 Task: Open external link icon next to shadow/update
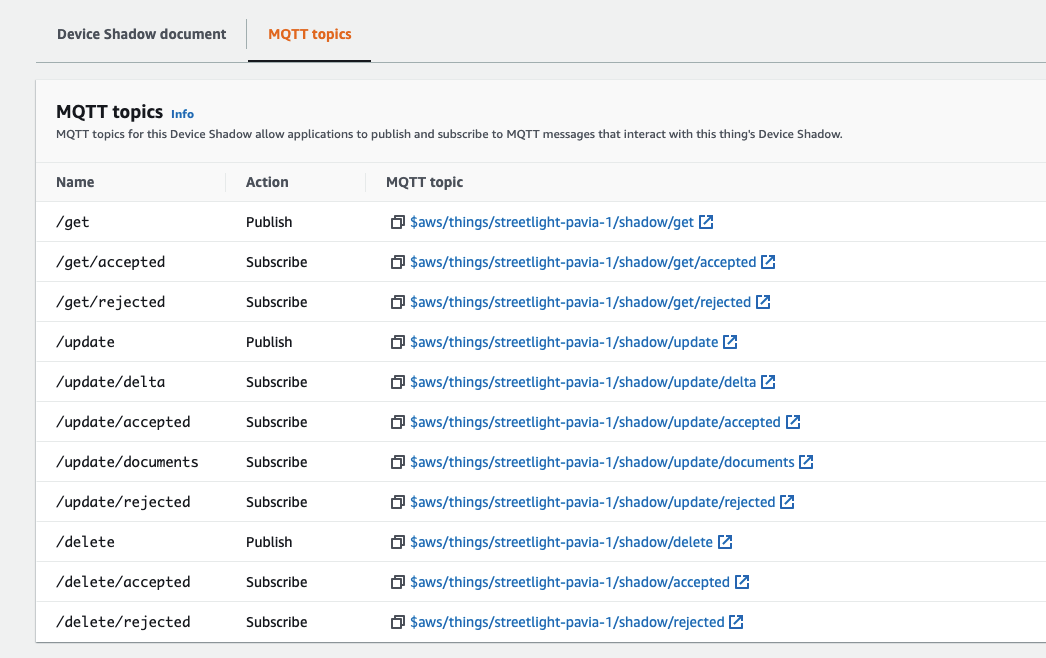click(x=730, y=342)
